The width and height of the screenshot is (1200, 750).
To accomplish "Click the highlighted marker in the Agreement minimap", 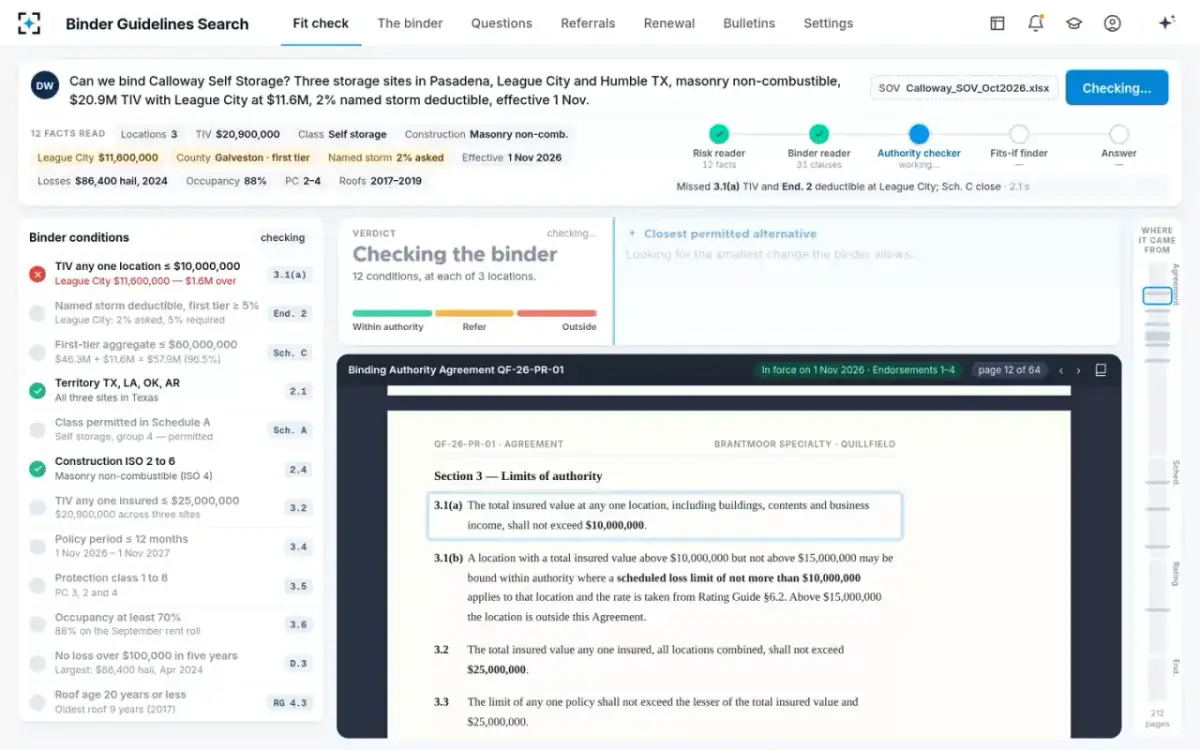I will pos(1157,296).
